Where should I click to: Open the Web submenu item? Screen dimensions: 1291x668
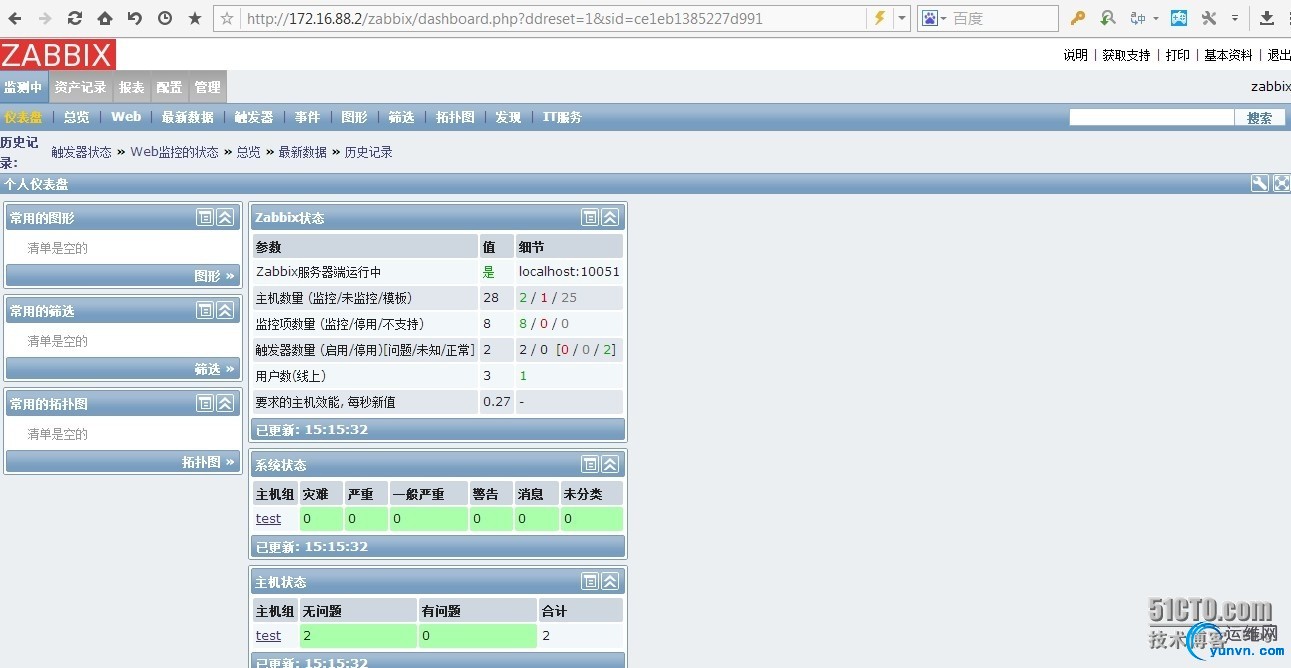pos(126,117)
